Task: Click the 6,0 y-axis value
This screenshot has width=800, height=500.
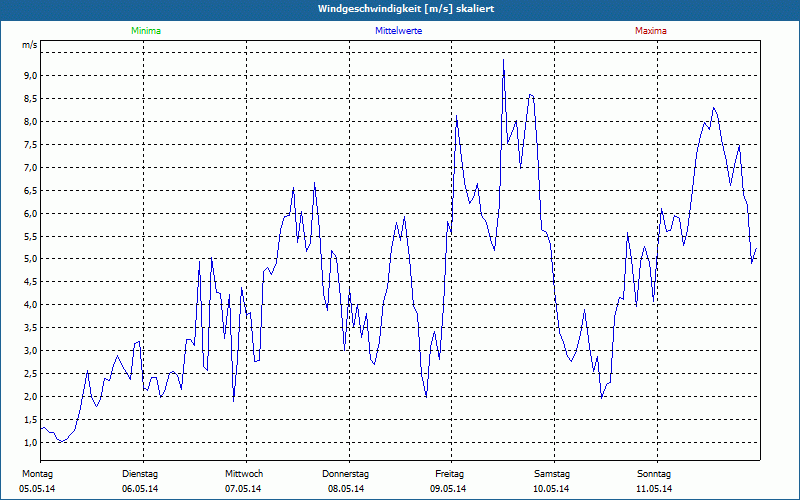Action: pyautogui.click(x=31, y=213)
